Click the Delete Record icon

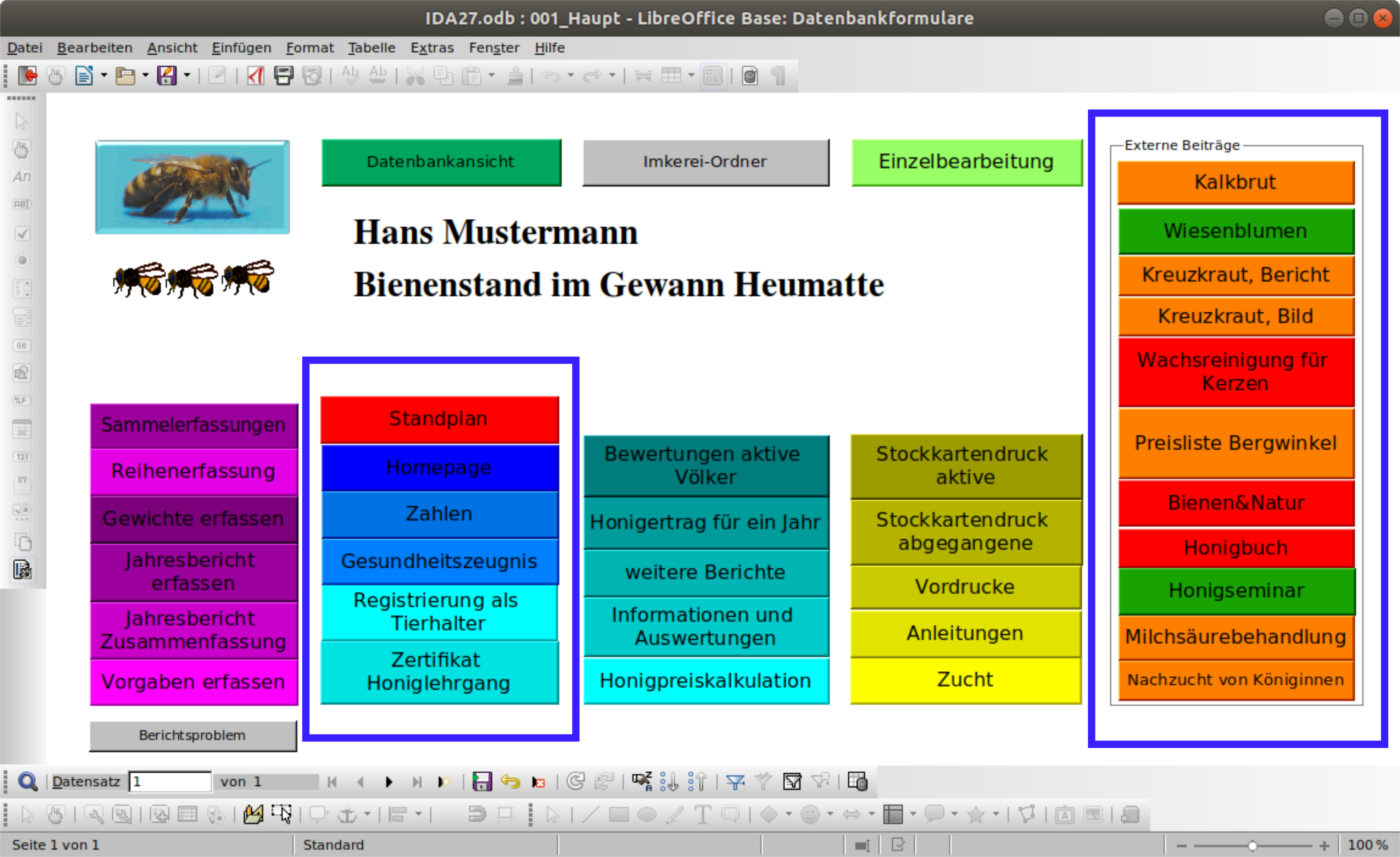pyautogui.click(x=538, y=782)
